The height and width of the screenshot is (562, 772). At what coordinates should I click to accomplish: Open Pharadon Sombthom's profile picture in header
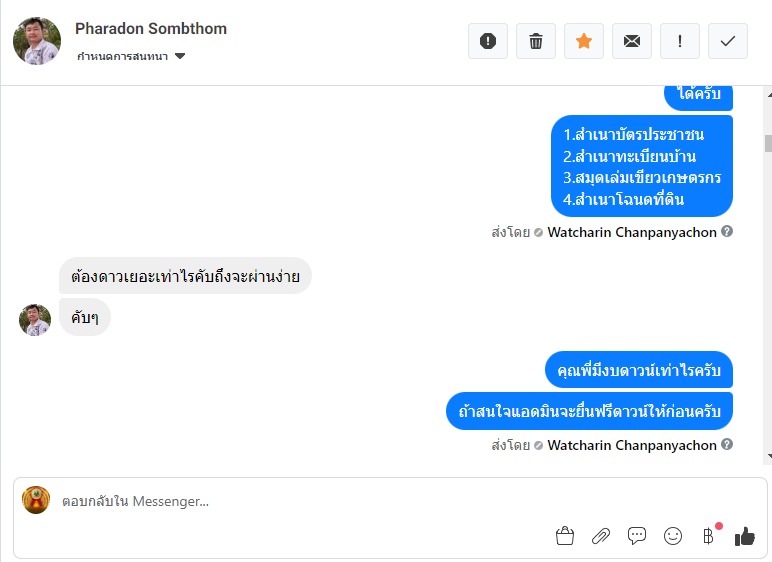[36, 41]
